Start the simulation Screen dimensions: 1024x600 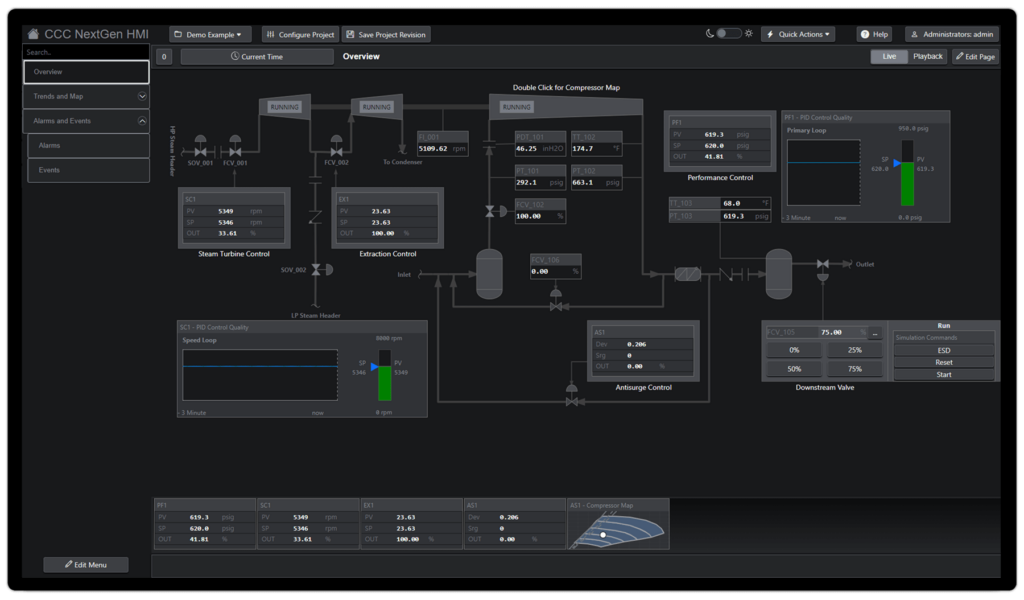942,374
